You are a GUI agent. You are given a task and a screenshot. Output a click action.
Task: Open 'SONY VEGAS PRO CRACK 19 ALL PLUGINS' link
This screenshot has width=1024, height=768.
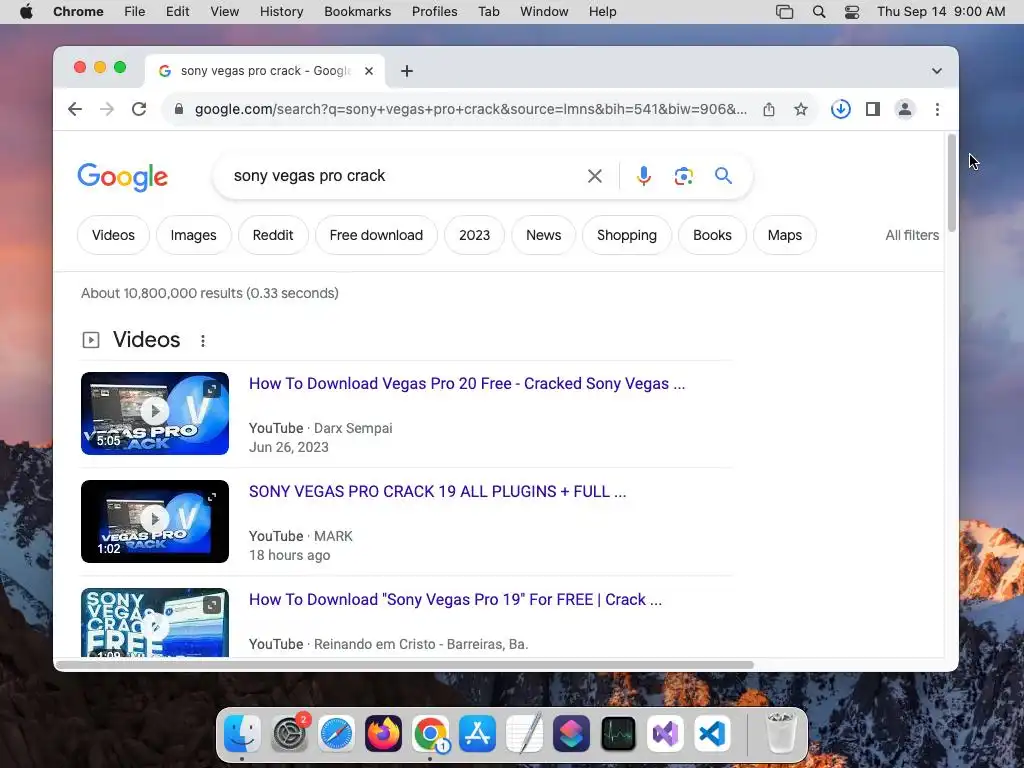438,491
